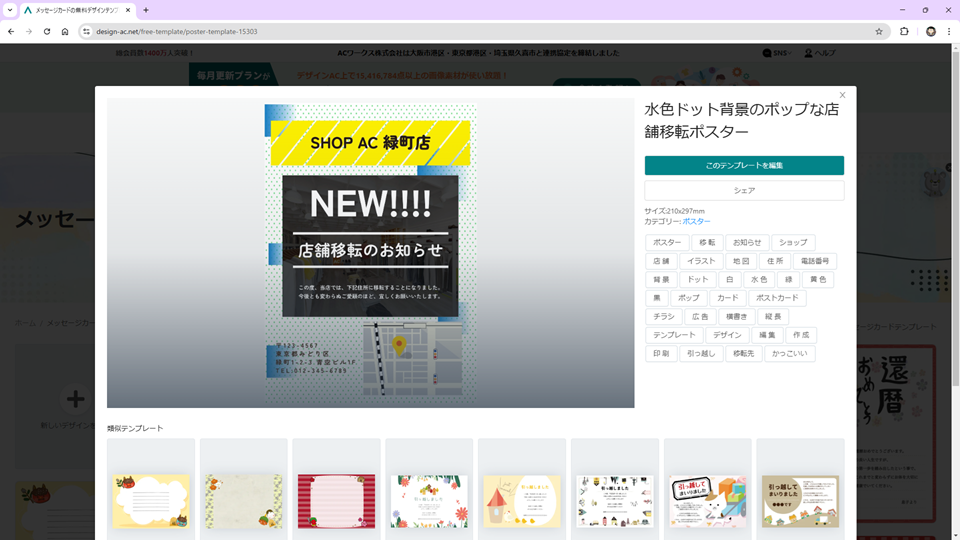This screenshot has width=960, height=540.
Task: Close the template preview modal with X
Action: click(842, 95)
